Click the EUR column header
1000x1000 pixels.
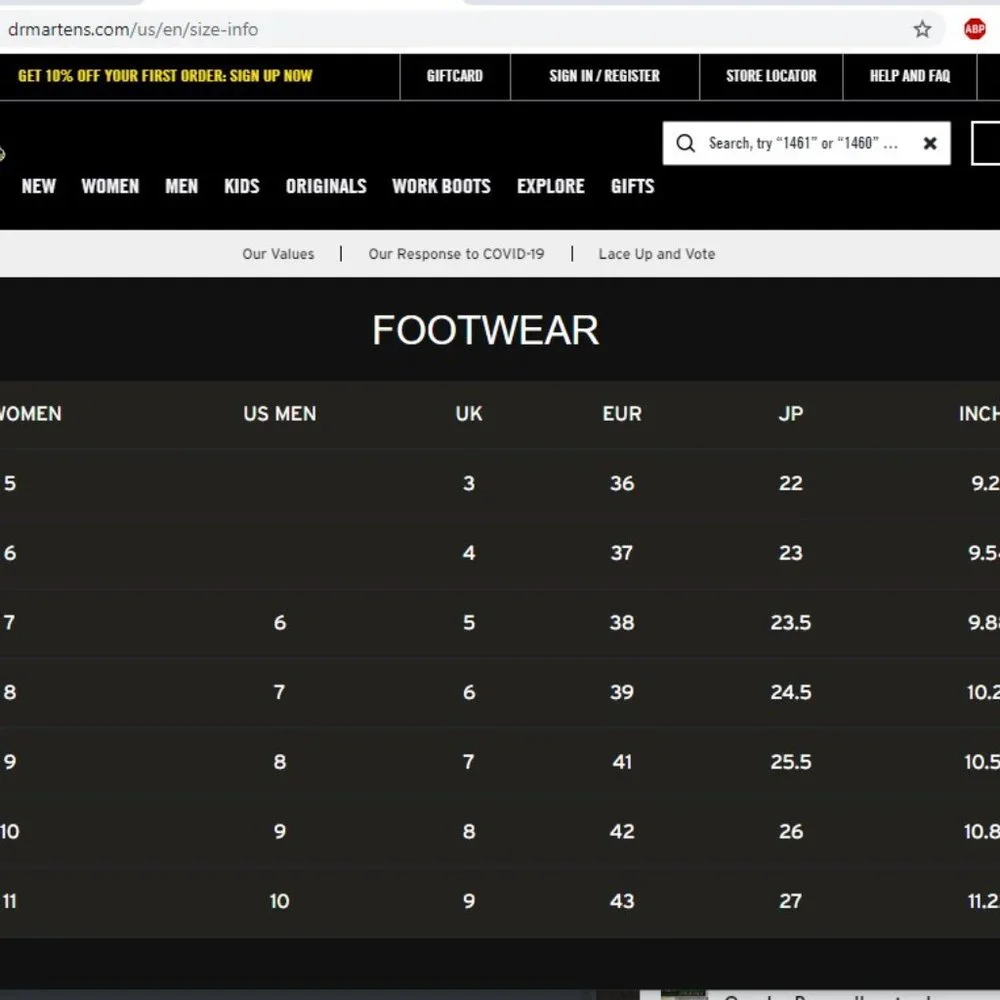[622, 414]
